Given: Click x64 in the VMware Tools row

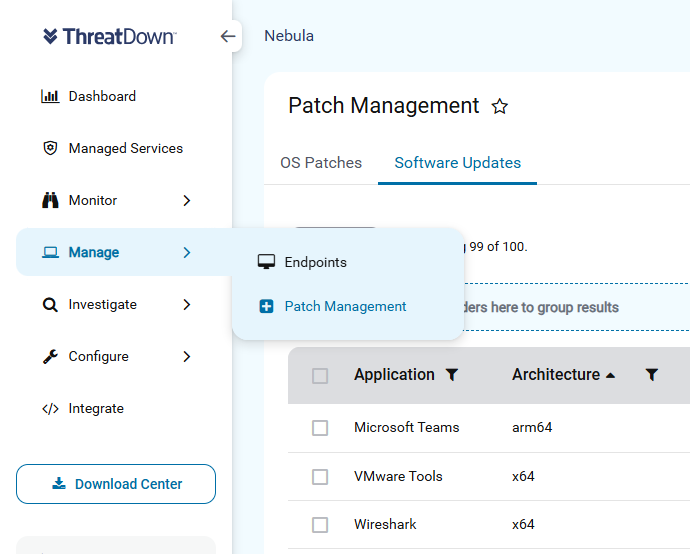Looking at the screenshot, I should point(523,476).
